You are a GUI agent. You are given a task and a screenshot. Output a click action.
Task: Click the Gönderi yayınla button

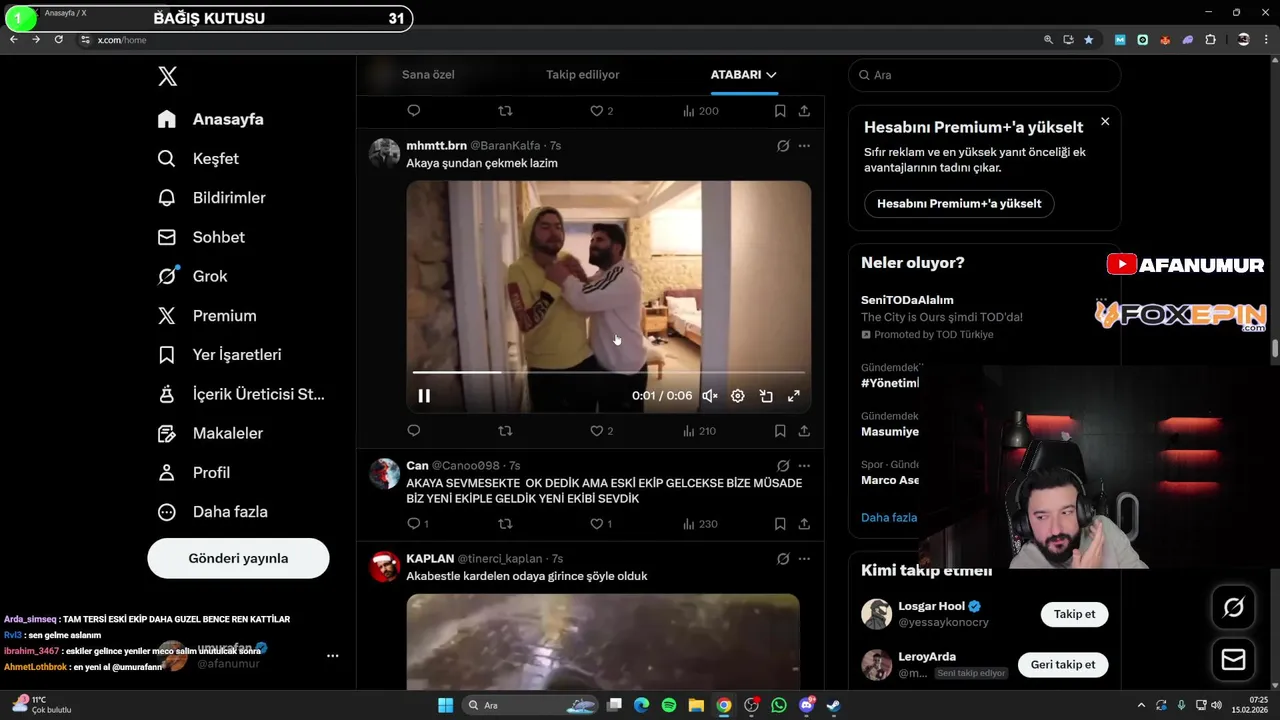coord(238,558)
